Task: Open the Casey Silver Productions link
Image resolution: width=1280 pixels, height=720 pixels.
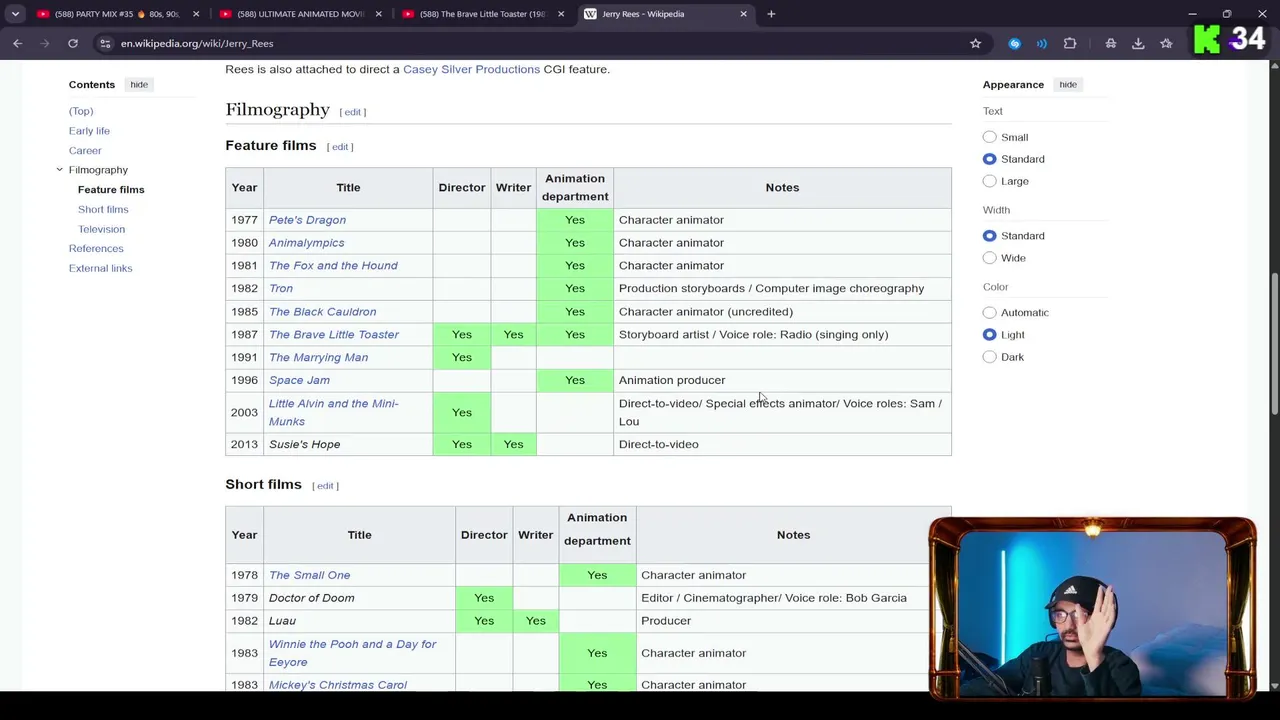Action: coord(471,69)
